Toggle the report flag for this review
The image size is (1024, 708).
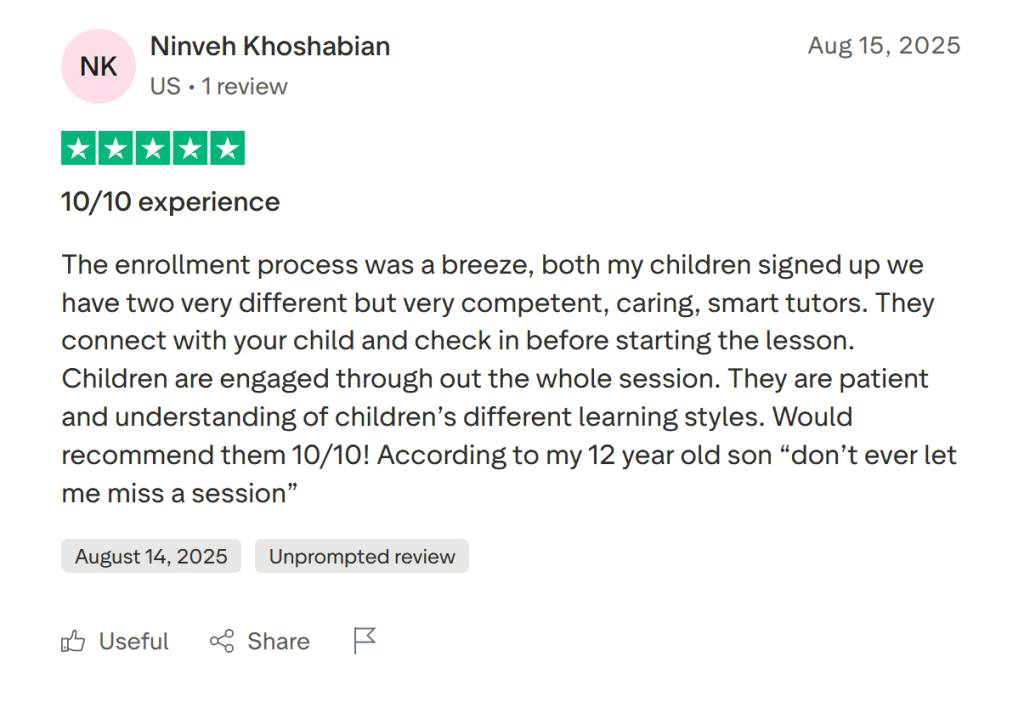point(364,641)
